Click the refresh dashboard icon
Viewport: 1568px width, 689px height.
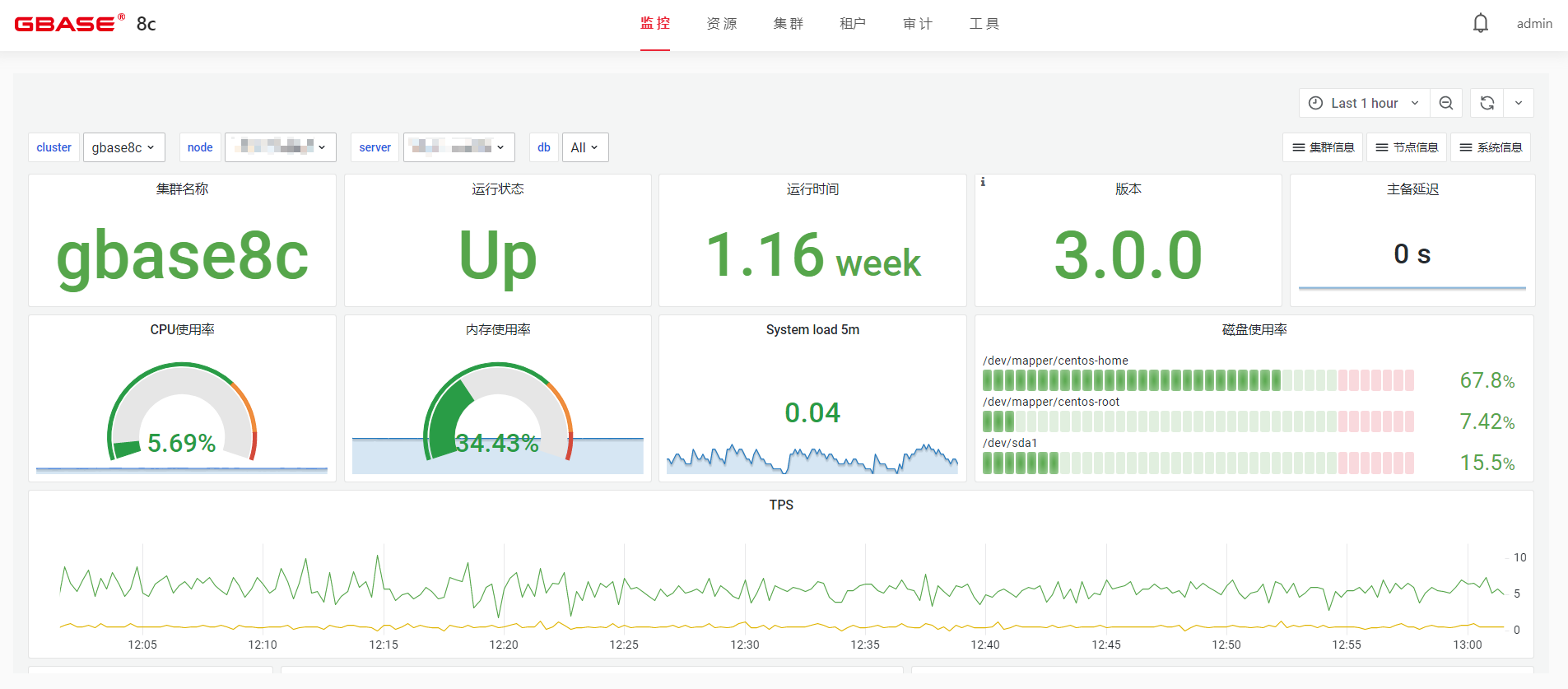point(1487,103)
